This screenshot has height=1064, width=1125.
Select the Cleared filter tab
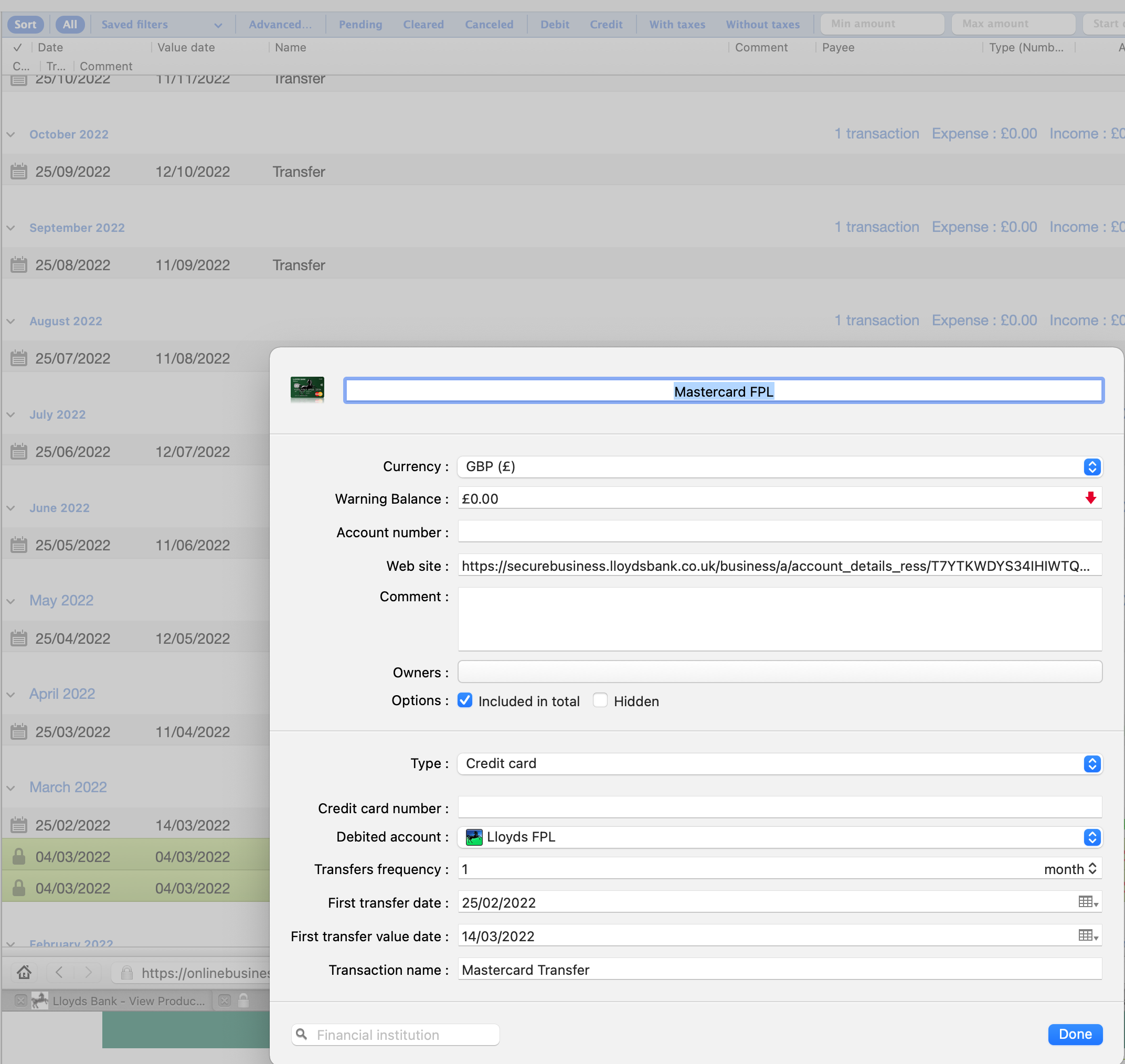click(x=423, y=24)
